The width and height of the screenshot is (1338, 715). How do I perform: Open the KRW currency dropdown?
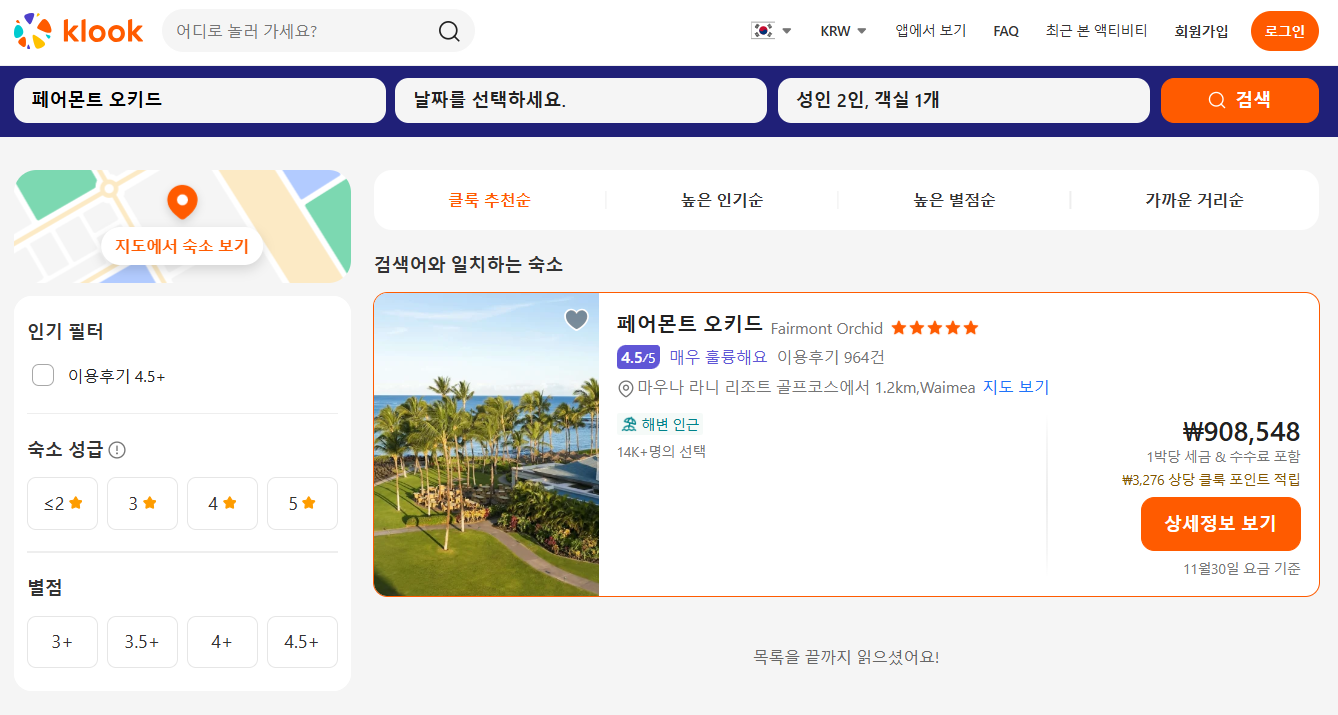[843, 31]
